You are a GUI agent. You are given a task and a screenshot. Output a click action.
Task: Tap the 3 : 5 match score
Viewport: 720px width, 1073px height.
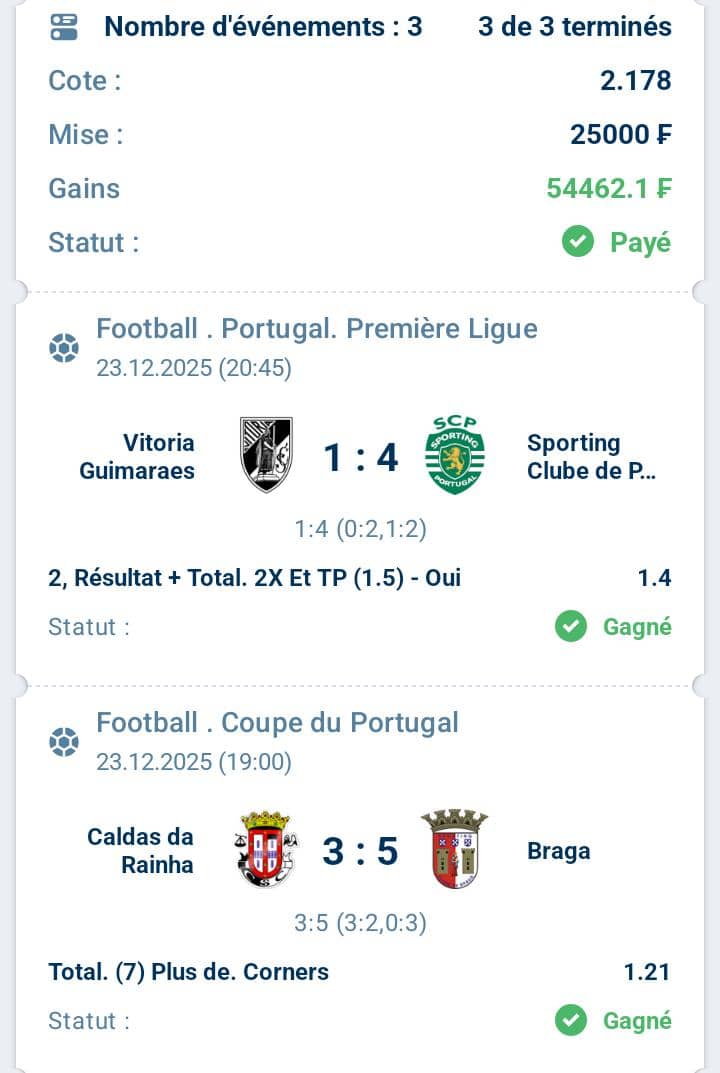coord(360,851)
